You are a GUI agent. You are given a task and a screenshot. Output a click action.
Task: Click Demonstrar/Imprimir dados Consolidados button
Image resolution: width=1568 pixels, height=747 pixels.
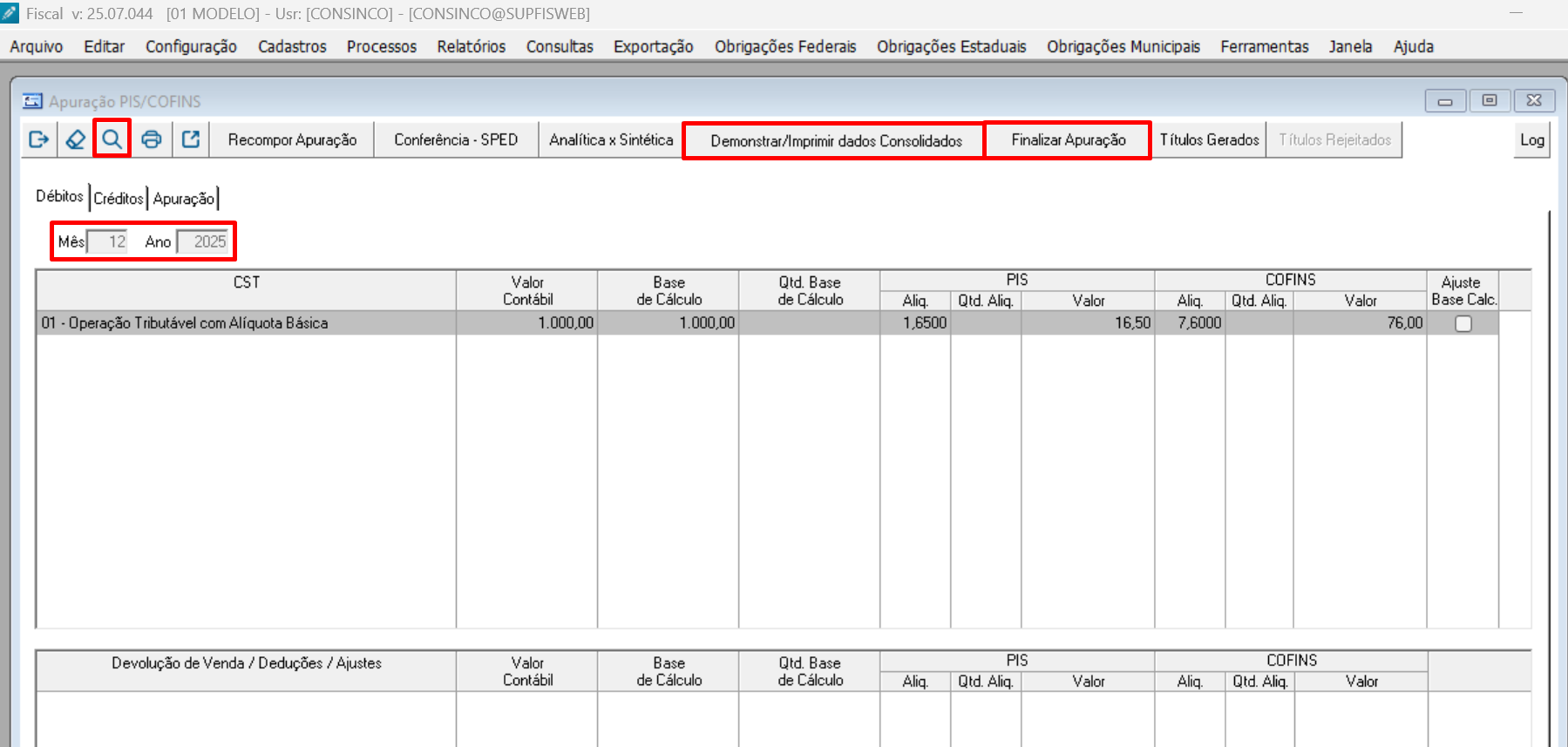[x=836, y=140]
